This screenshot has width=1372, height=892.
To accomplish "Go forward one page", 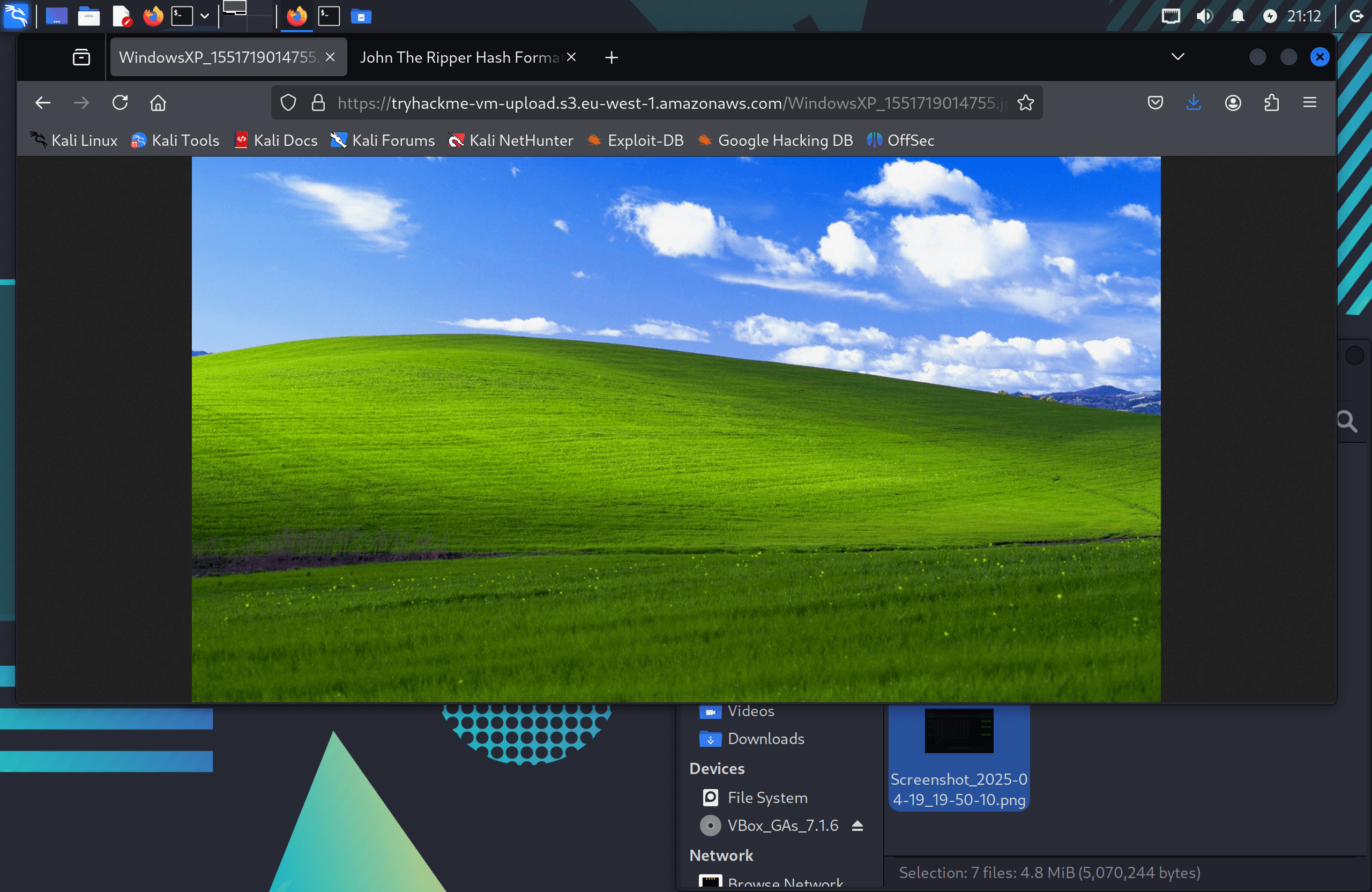I will [x=81, y=102].
